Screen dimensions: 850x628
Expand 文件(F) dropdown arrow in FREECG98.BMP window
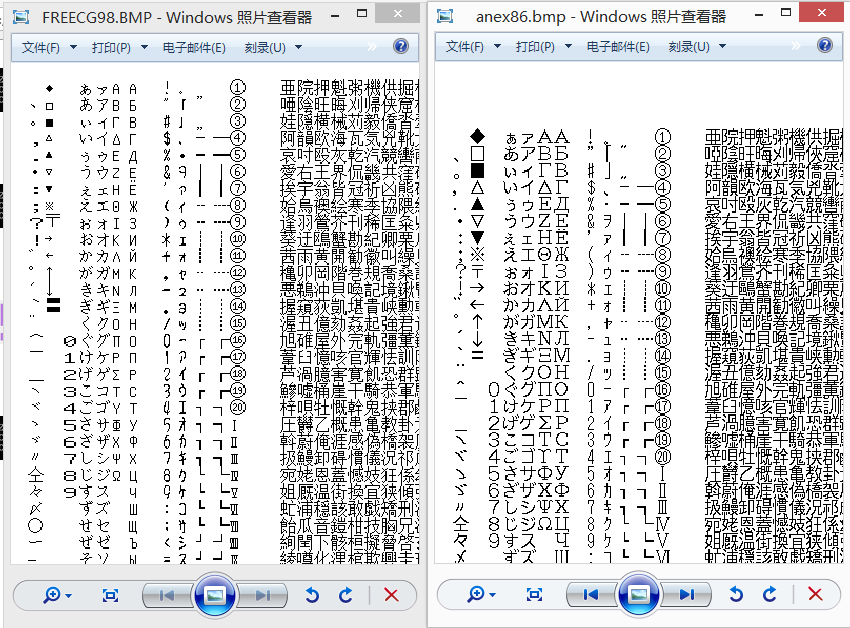[x=73, y=48]
